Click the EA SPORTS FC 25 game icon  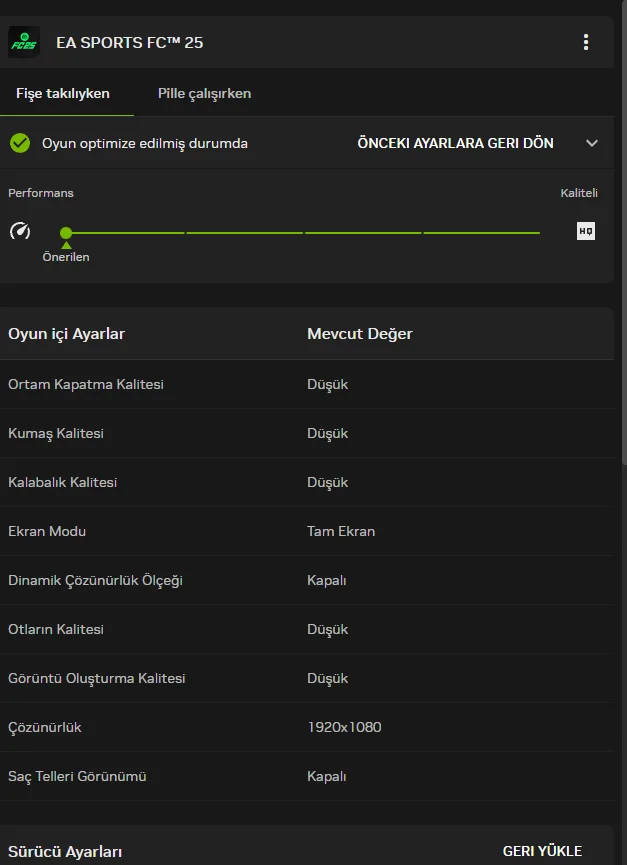point(24,42)
